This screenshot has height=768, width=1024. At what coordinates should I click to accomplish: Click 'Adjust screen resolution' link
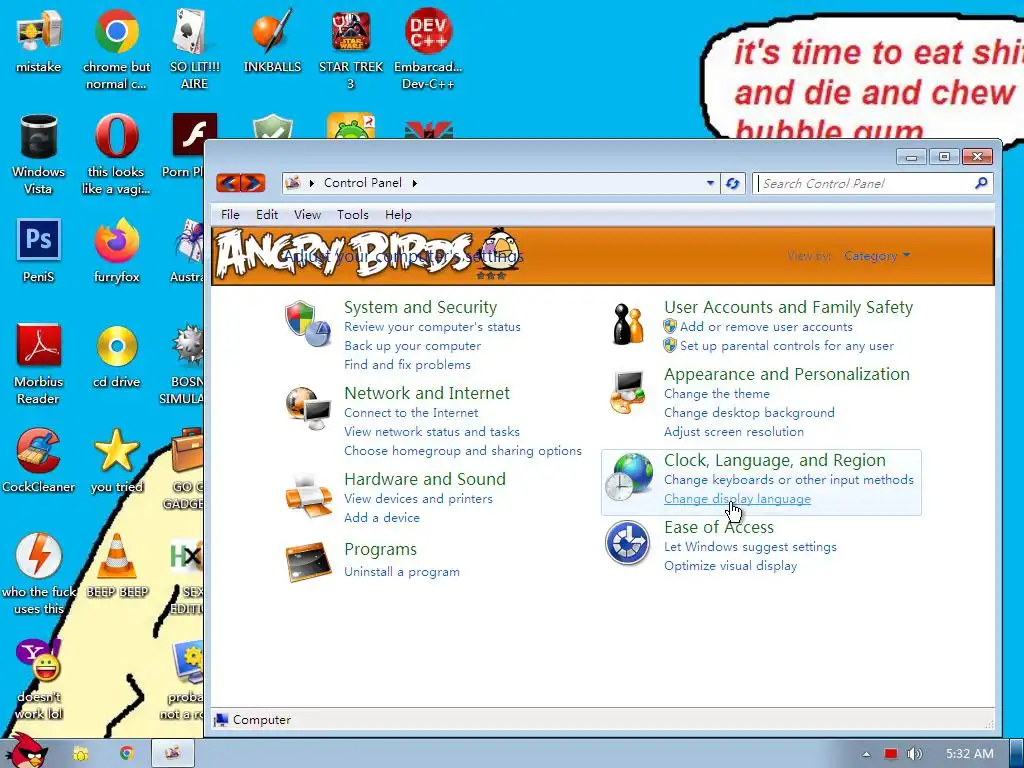pyautogui.click(x=733, y=432)
